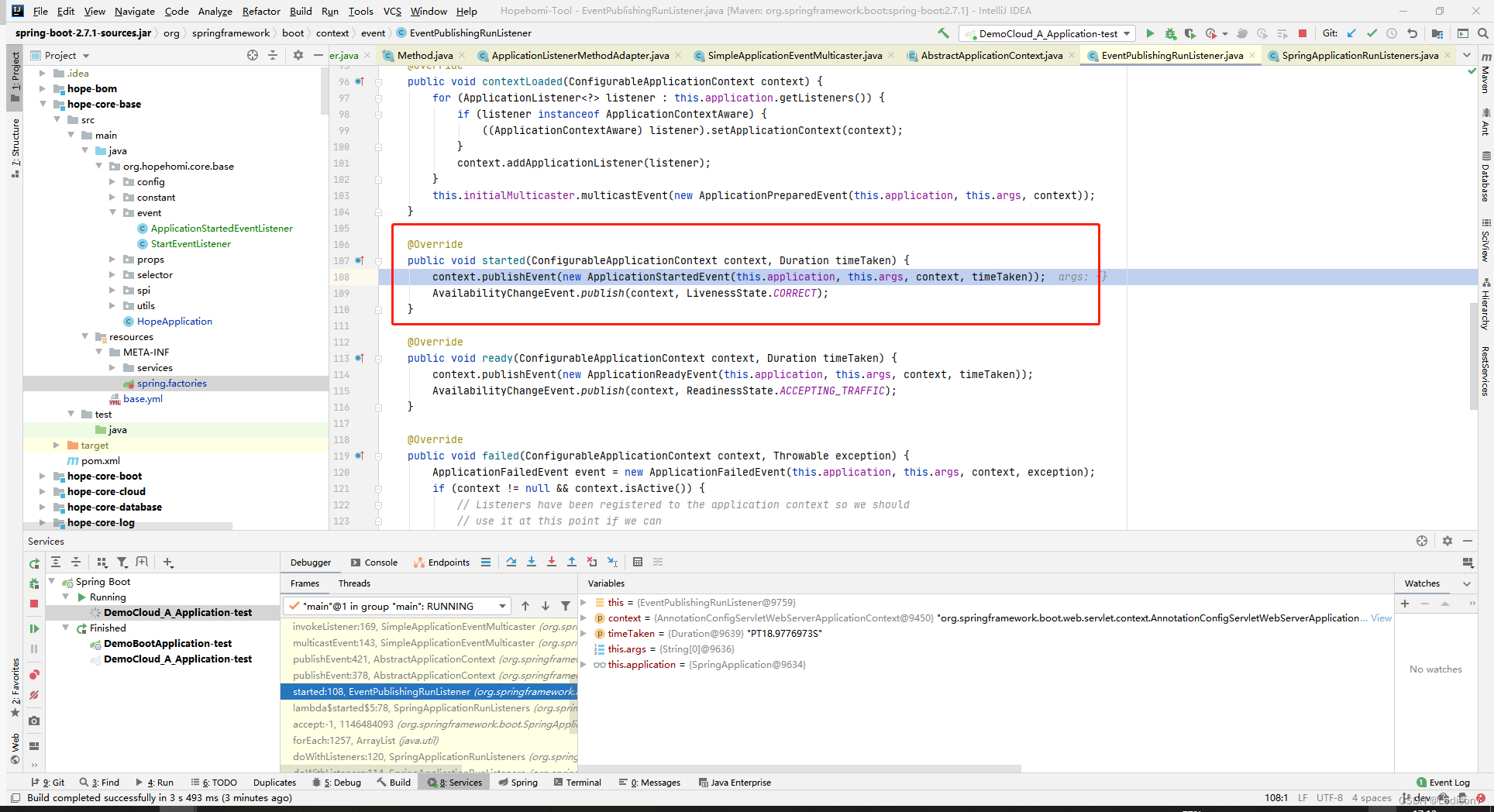Click Step Out icon in debugger toolbar
Screen dimensions: 1494x812
click(x=572, y=562)
